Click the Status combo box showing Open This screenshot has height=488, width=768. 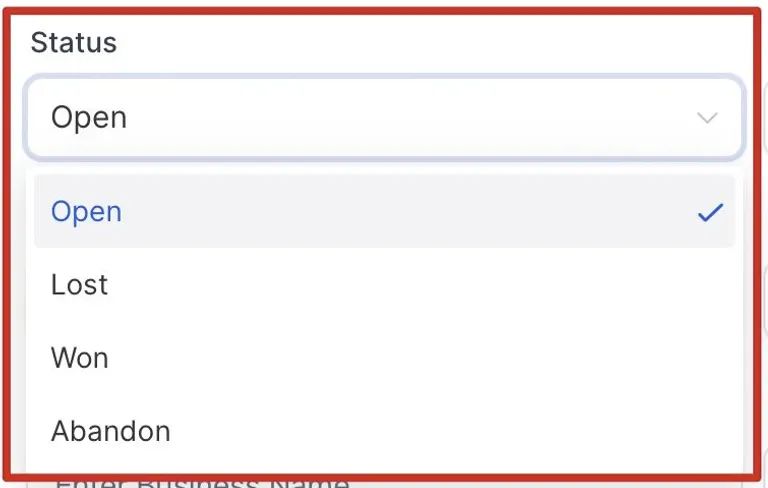[384, 118]
